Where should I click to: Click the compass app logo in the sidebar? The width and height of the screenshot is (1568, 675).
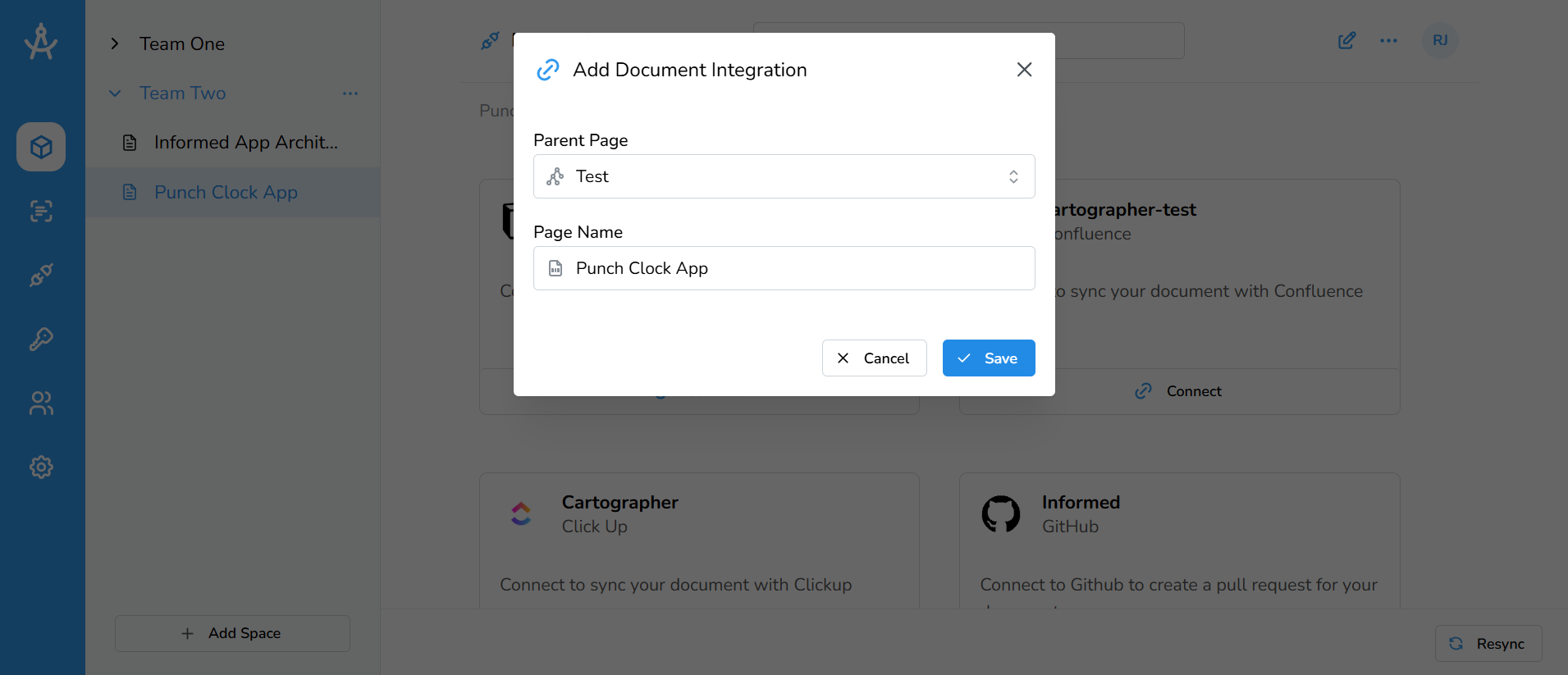tap(41, 42)
